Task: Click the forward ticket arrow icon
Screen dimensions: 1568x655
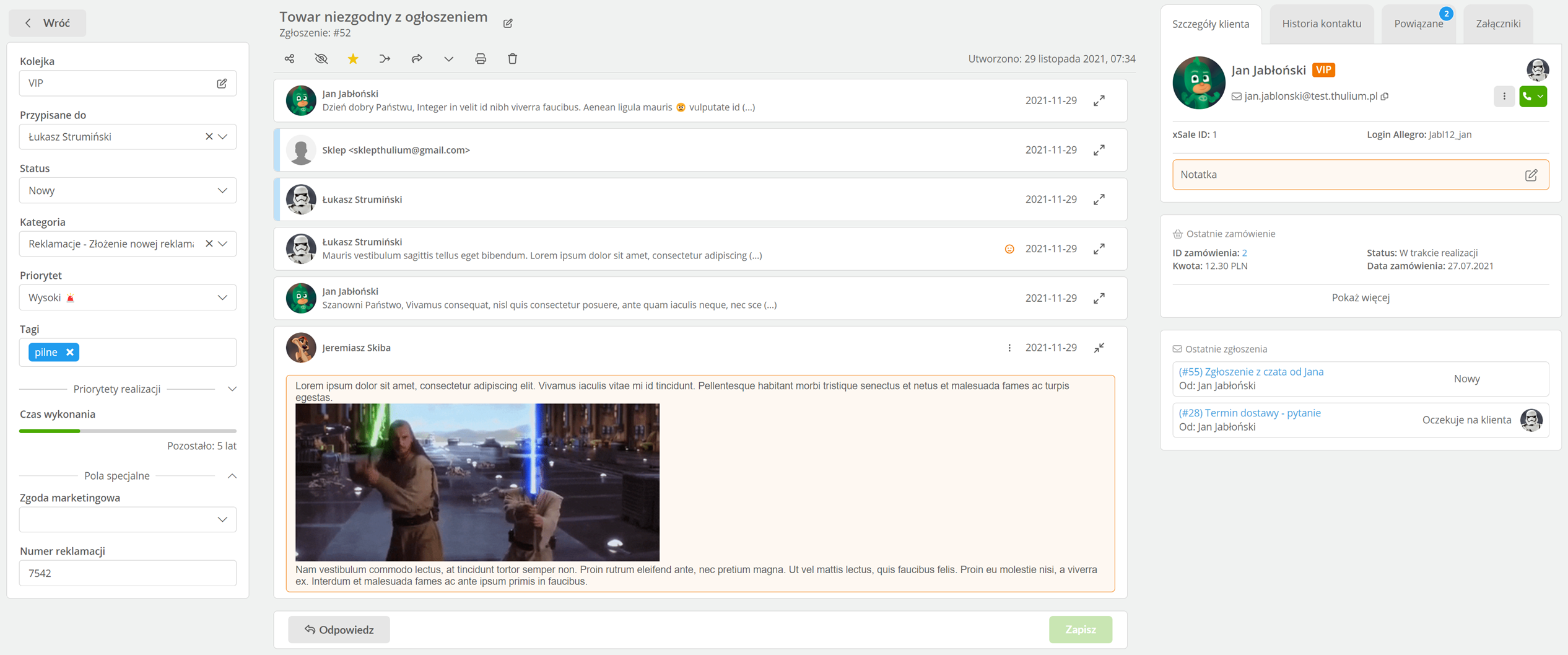Action: (x=417, y=59)
